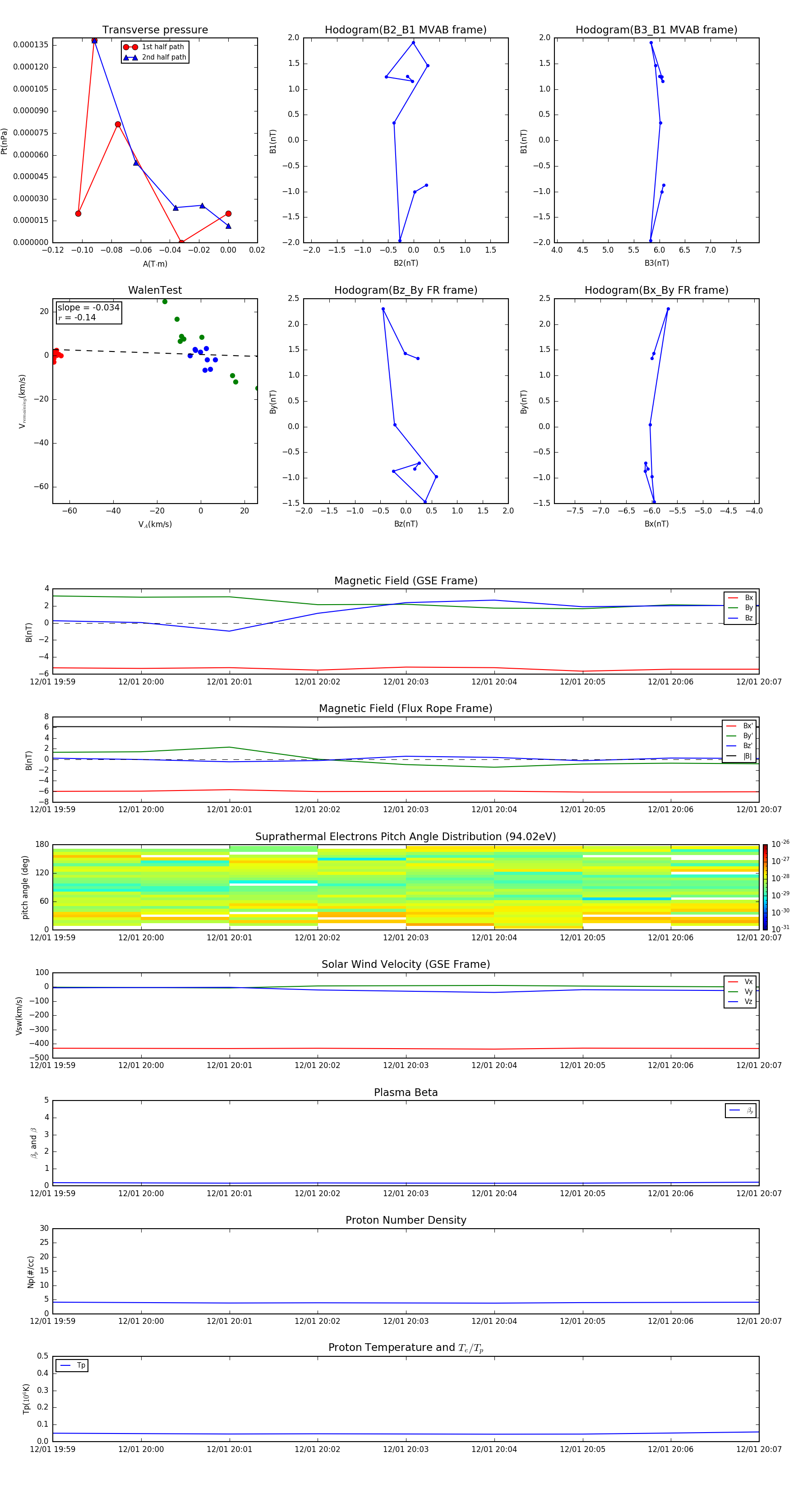Click the '0.000135' tick on Pt axis
Image resolution: width=812 pixels, height=1489 pixels.
pyautogui.click(x=31, y=45)
